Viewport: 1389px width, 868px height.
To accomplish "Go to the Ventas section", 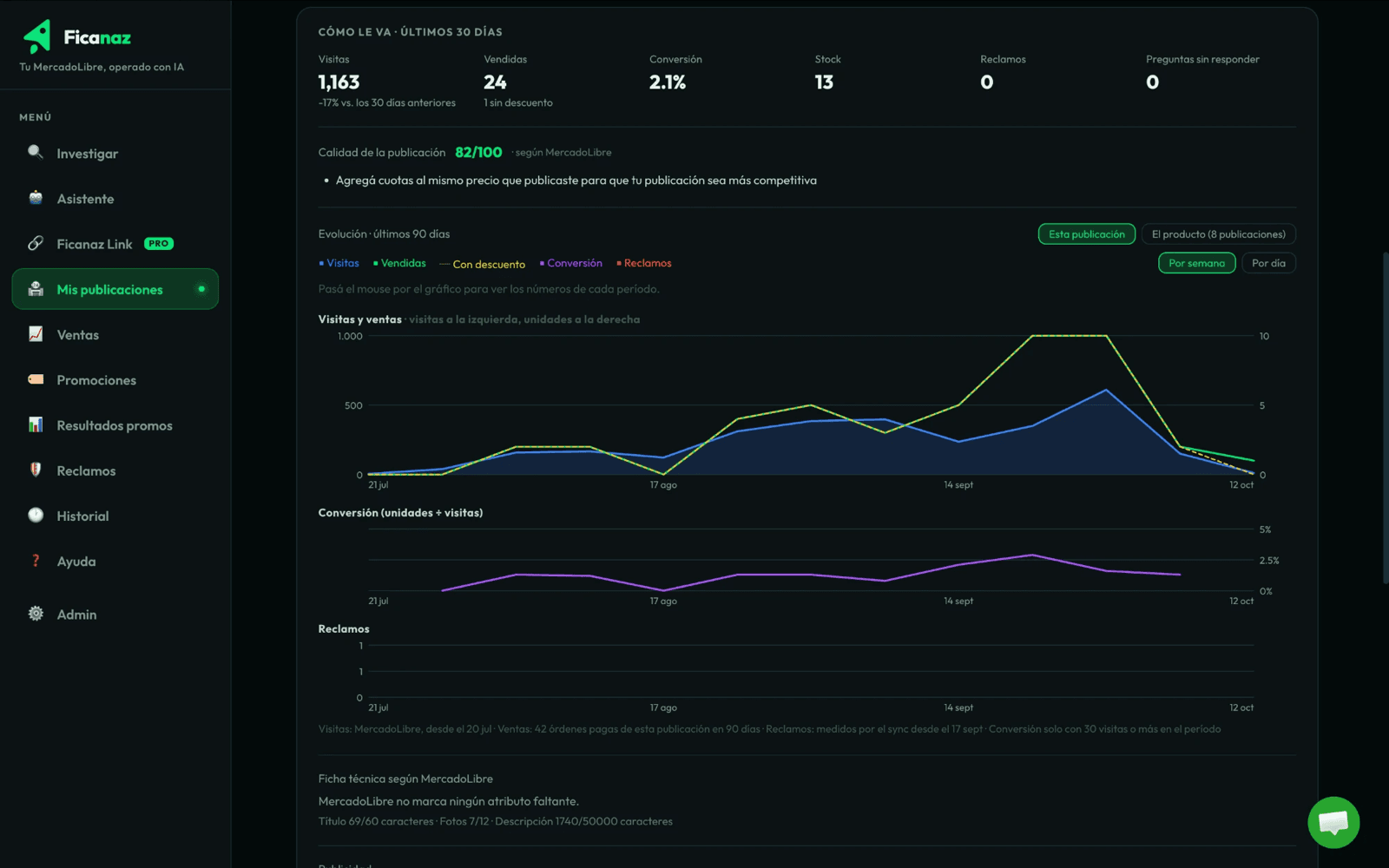I will coord(115,335).
